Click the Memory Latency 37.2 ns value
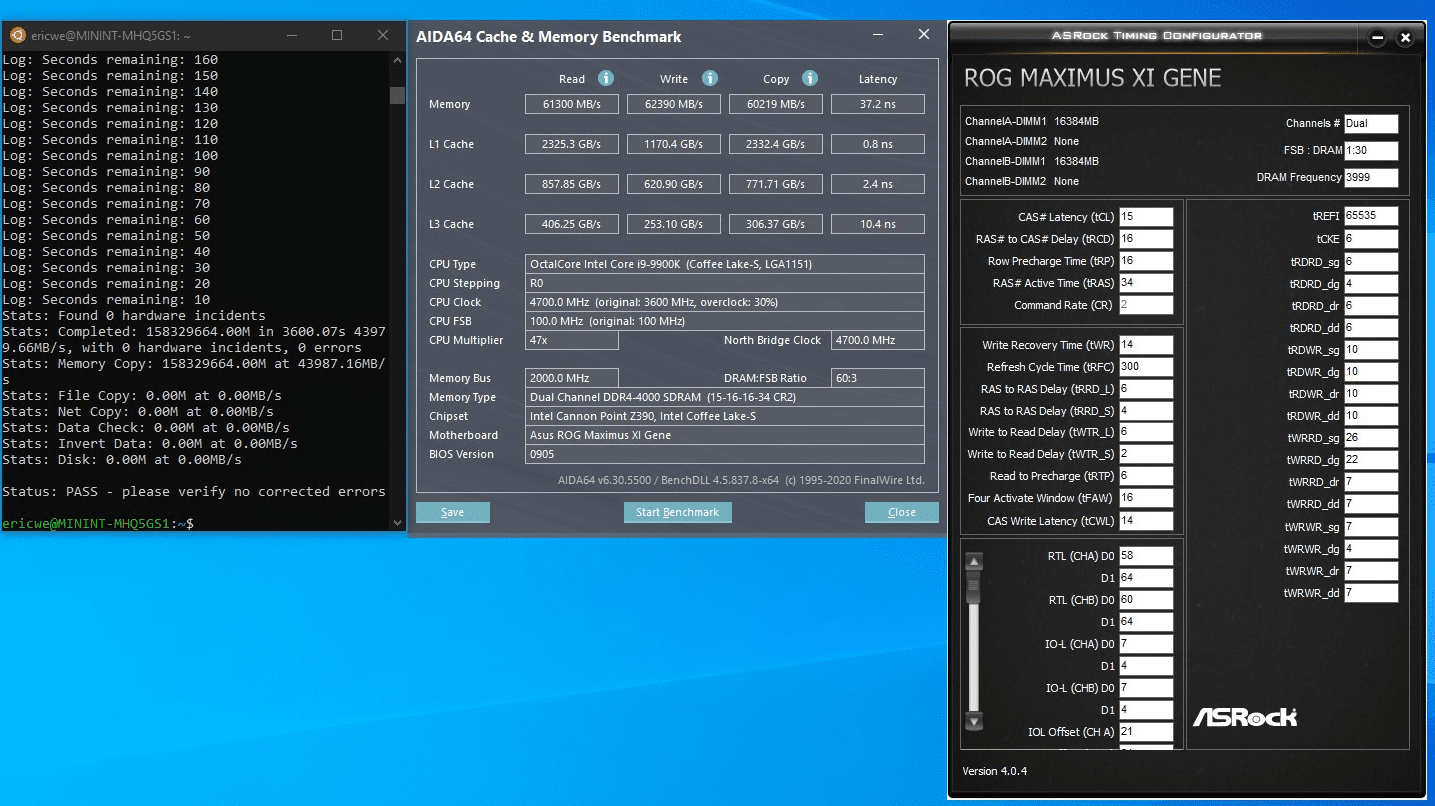 point(878,104)
